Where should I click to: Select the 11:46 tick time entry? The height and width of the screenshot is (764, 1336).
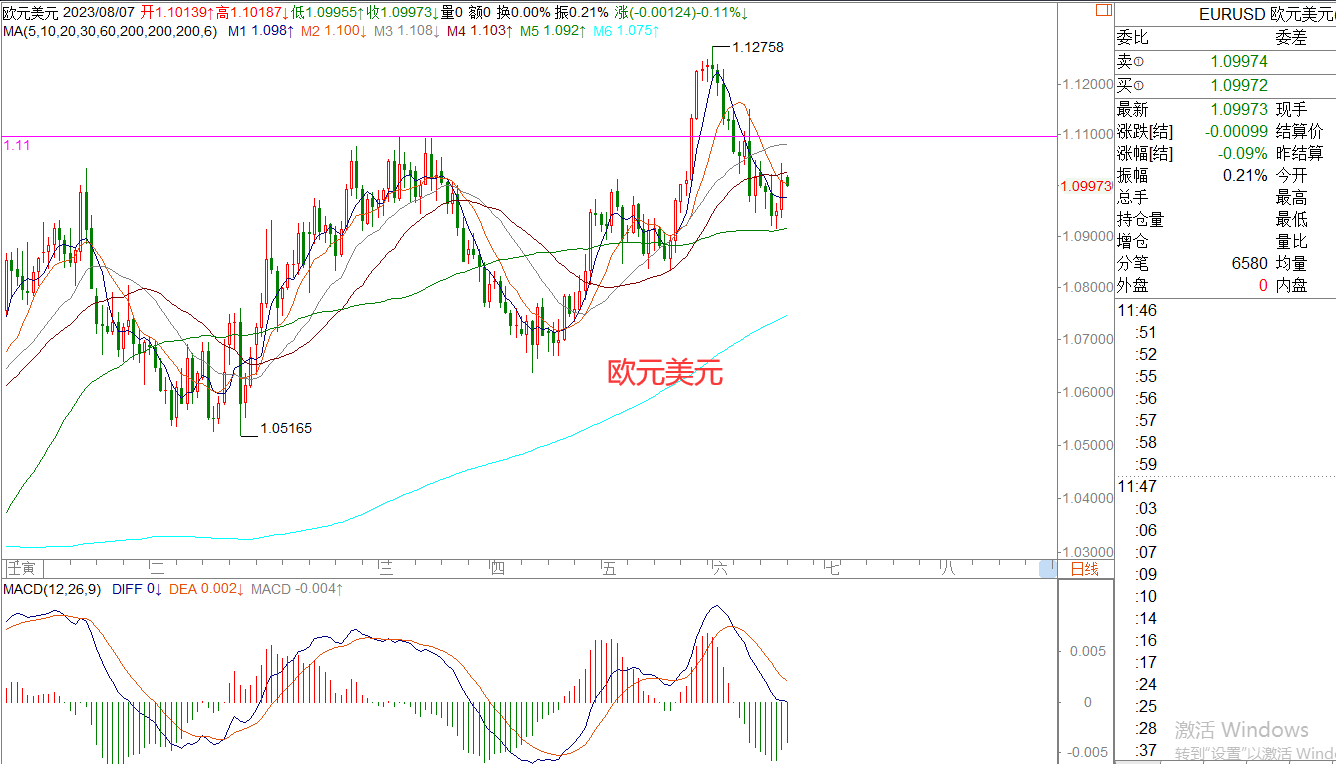[1137, 311]
